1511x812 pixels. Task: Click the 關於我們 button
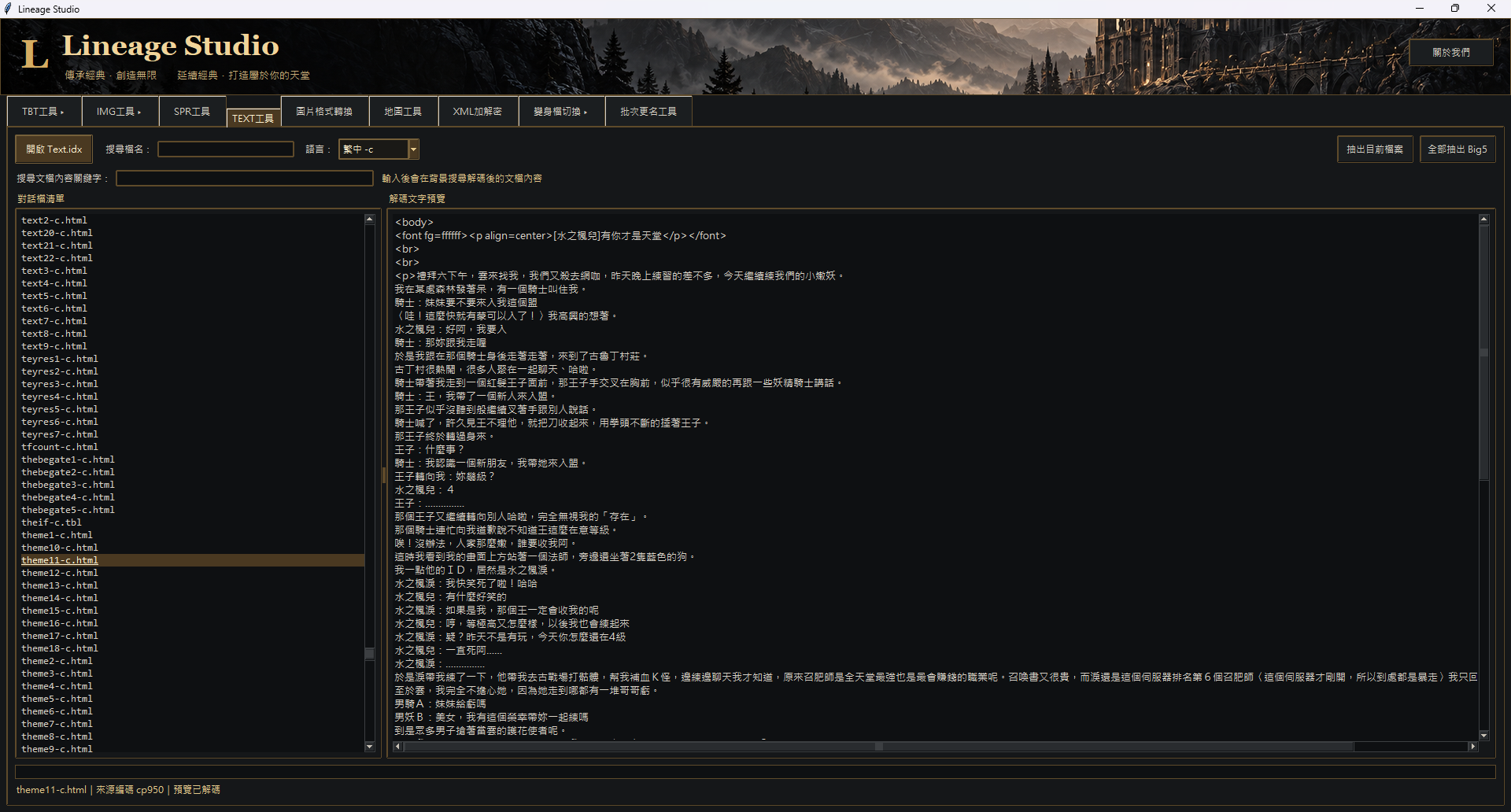point(1451,53)
